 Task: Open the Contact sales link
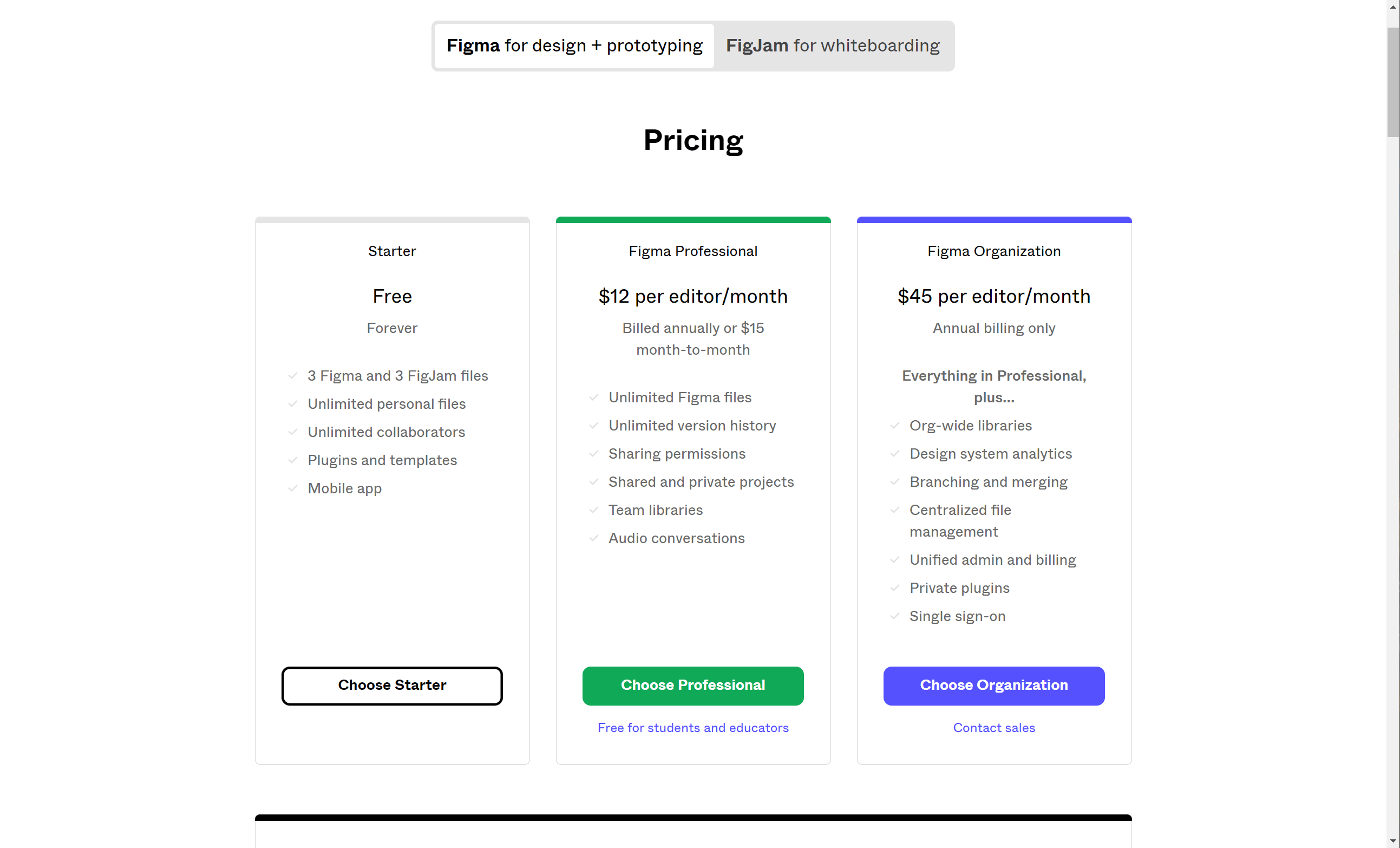994,727
